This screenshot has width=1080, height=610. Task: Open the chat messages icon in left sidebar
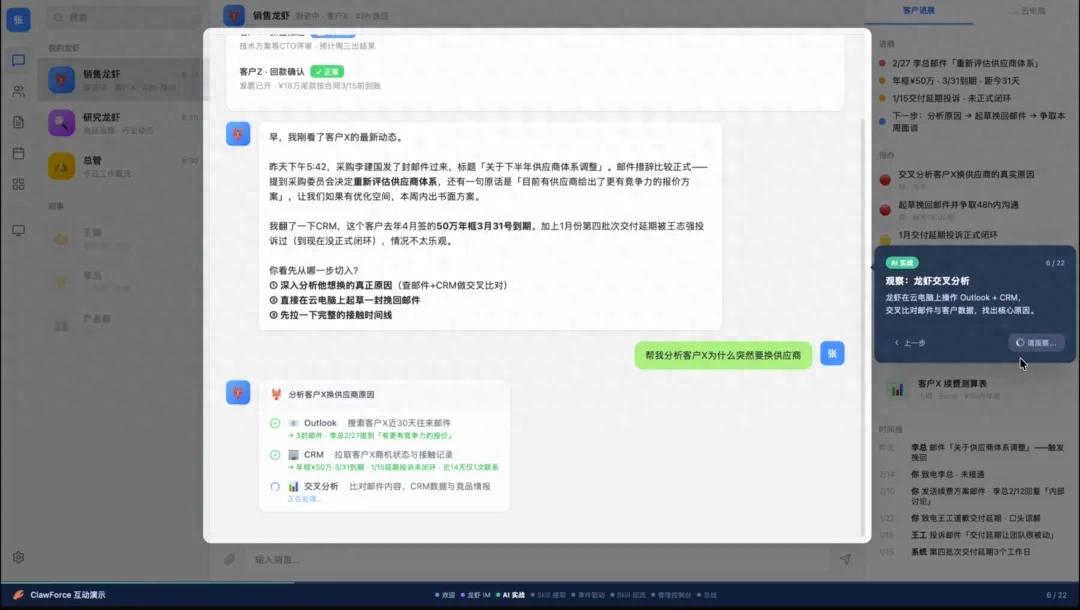pos(18,61)
